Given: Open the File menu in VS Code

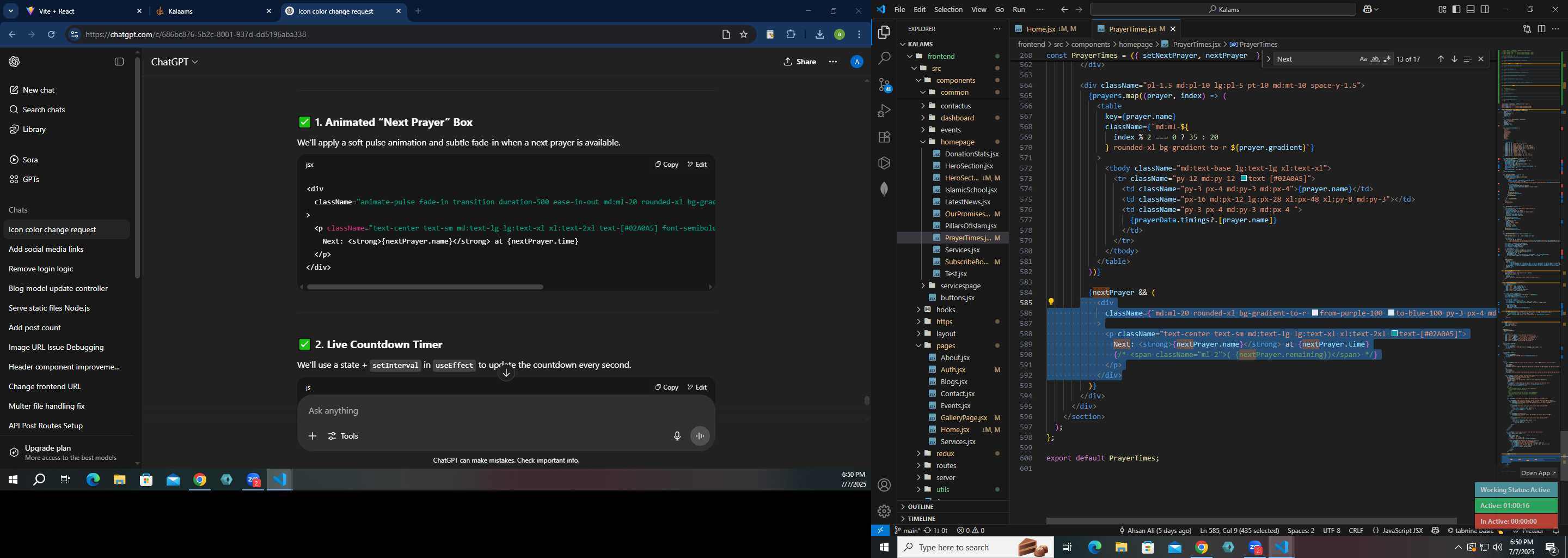Looking at the screenshot, I should pos(899,10).
